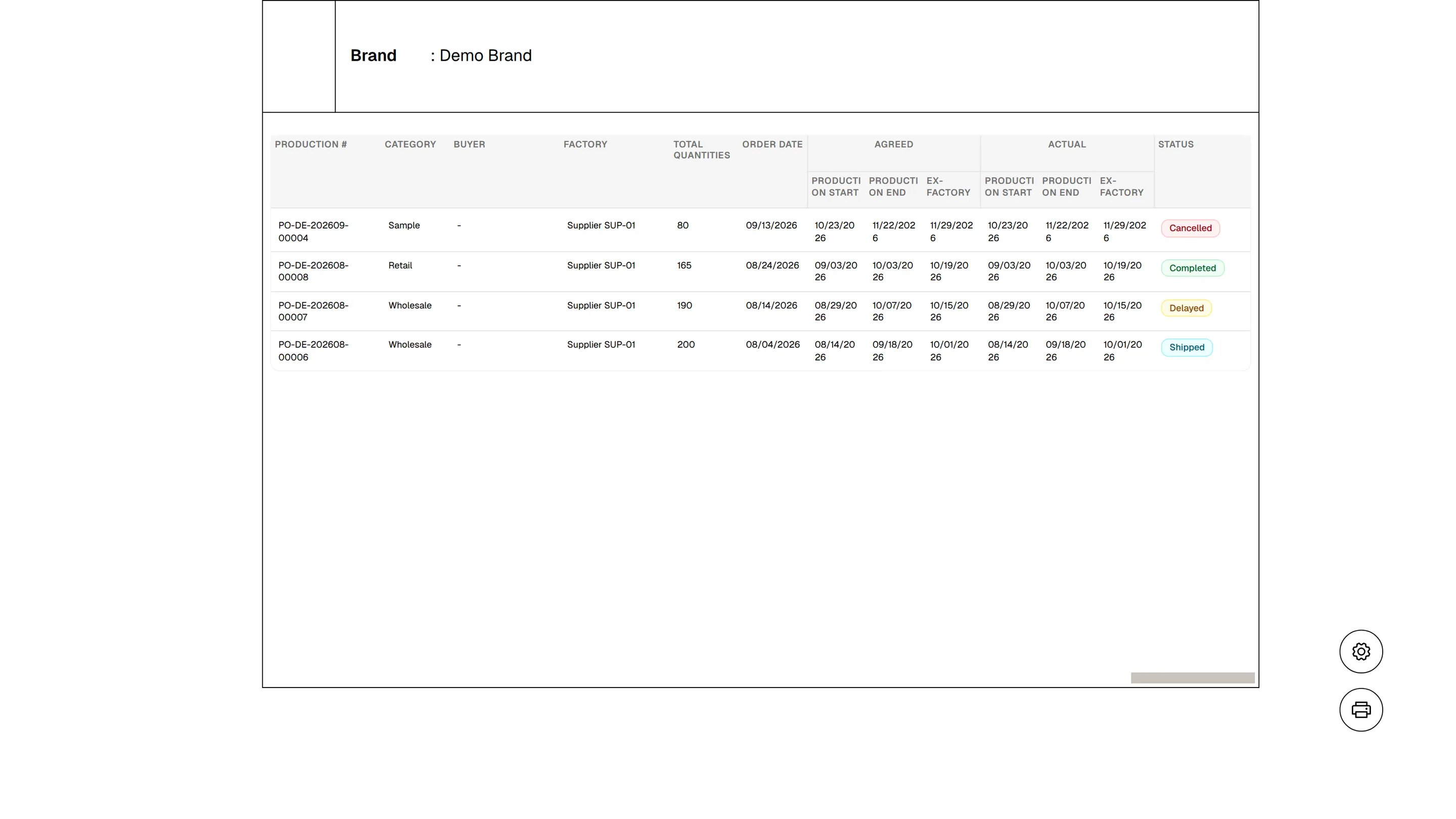1456x819 pixels.
Task: Click the Sample category cell
Action: pos(404,225)
